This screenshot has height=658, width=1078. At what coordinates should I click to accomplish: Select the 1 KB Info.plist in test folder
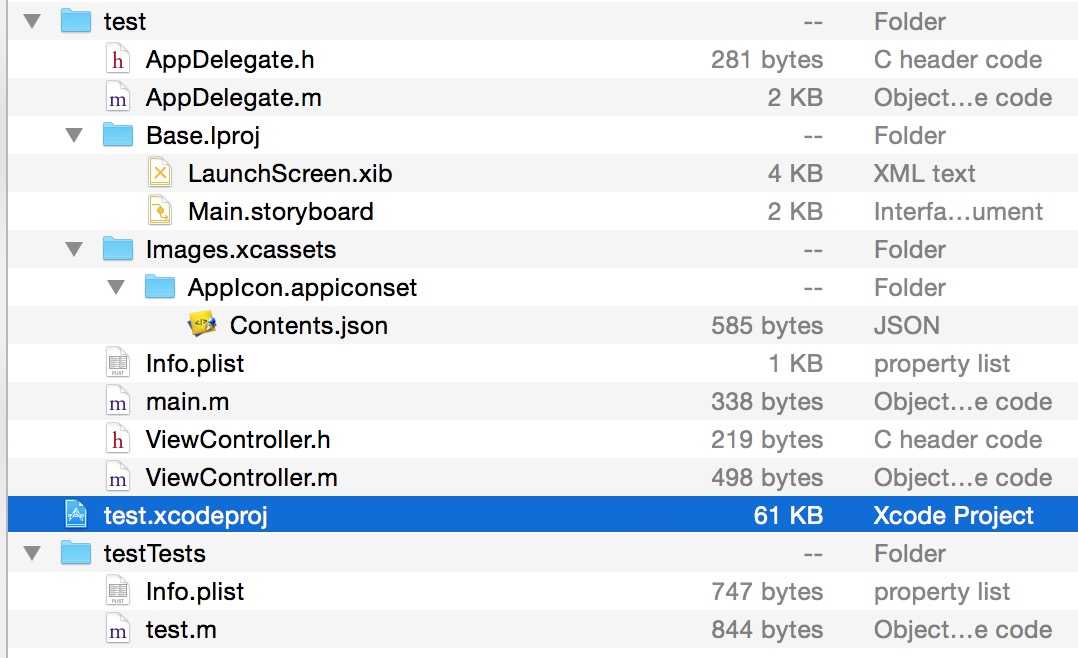point(194,364)
